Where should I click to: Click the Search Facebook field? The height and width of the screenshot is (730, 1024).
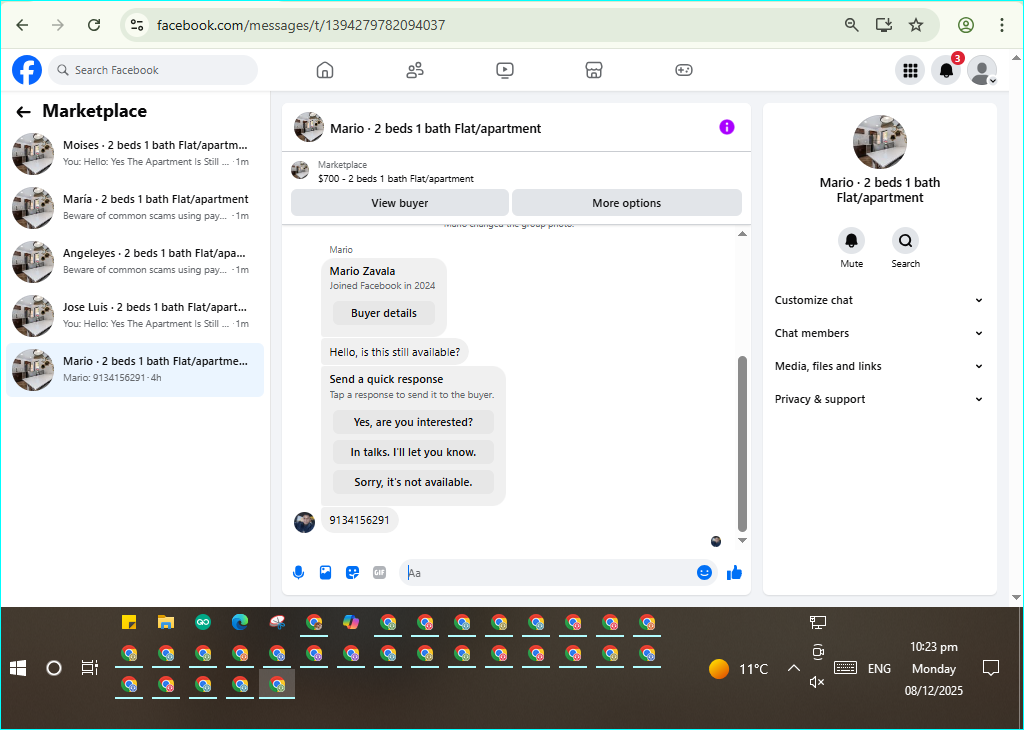153,70
